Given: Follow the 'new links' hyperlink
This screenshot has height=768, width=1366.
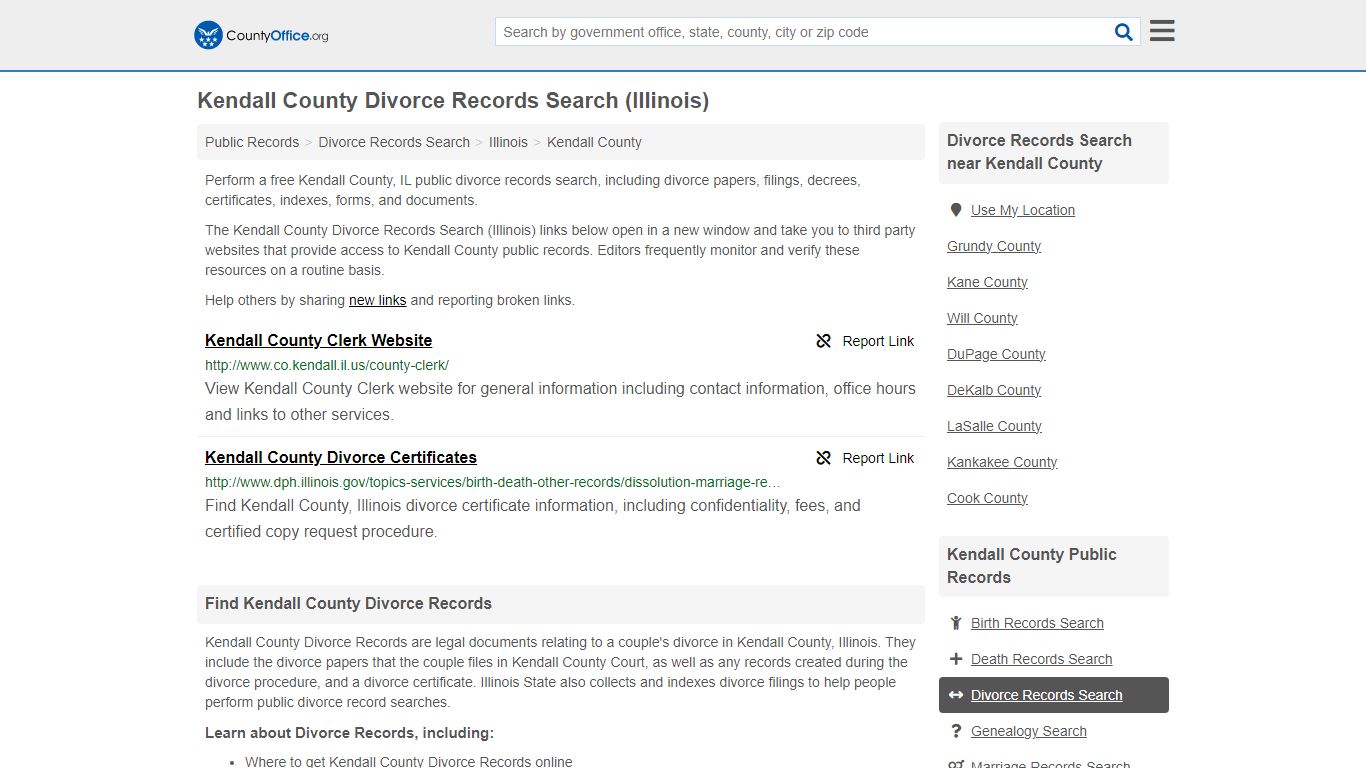Looking at the screenshot, I should pyautogui.click(x=377, y=300).
